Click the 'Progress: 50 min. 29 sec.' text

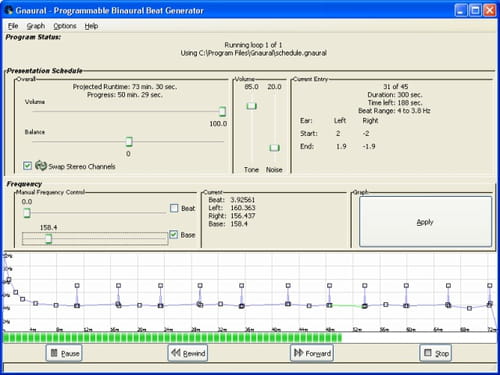(125, 95)
